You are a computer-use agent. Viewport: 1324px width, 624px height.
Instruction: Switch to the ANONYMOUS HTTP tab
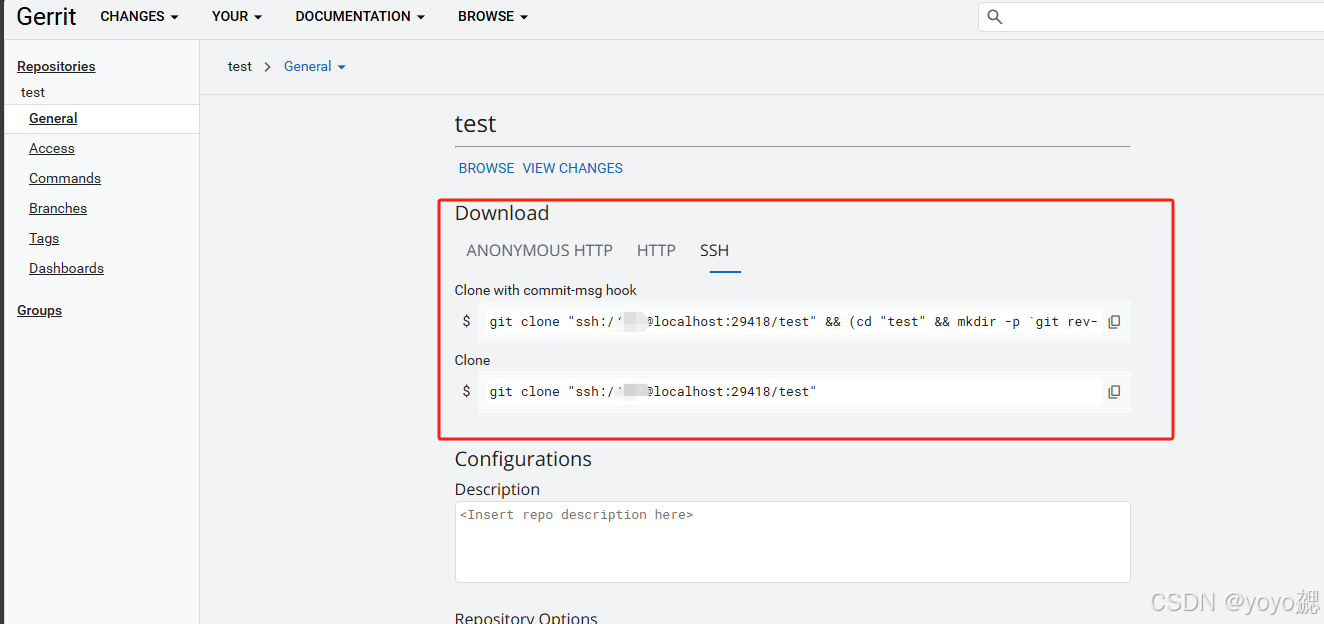539,251
